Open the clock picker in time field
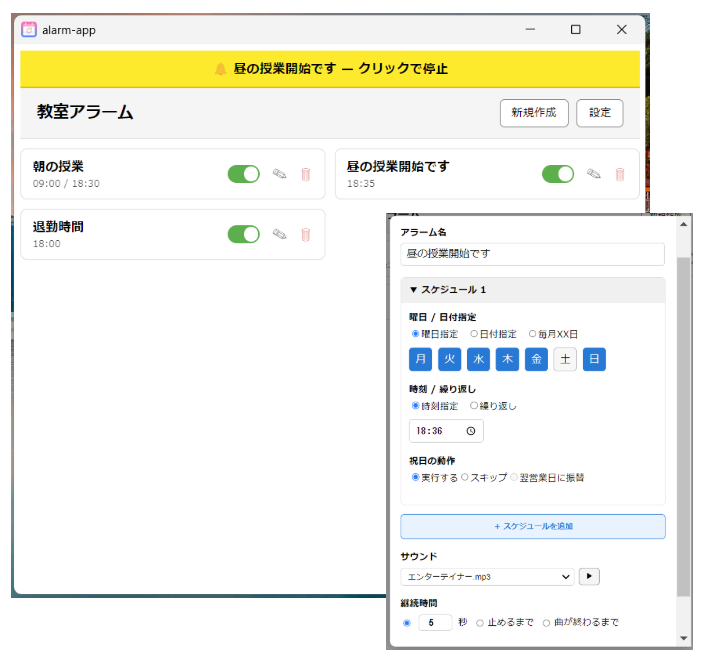Viewport: 702px width, 662px height. tap(471, 431)
